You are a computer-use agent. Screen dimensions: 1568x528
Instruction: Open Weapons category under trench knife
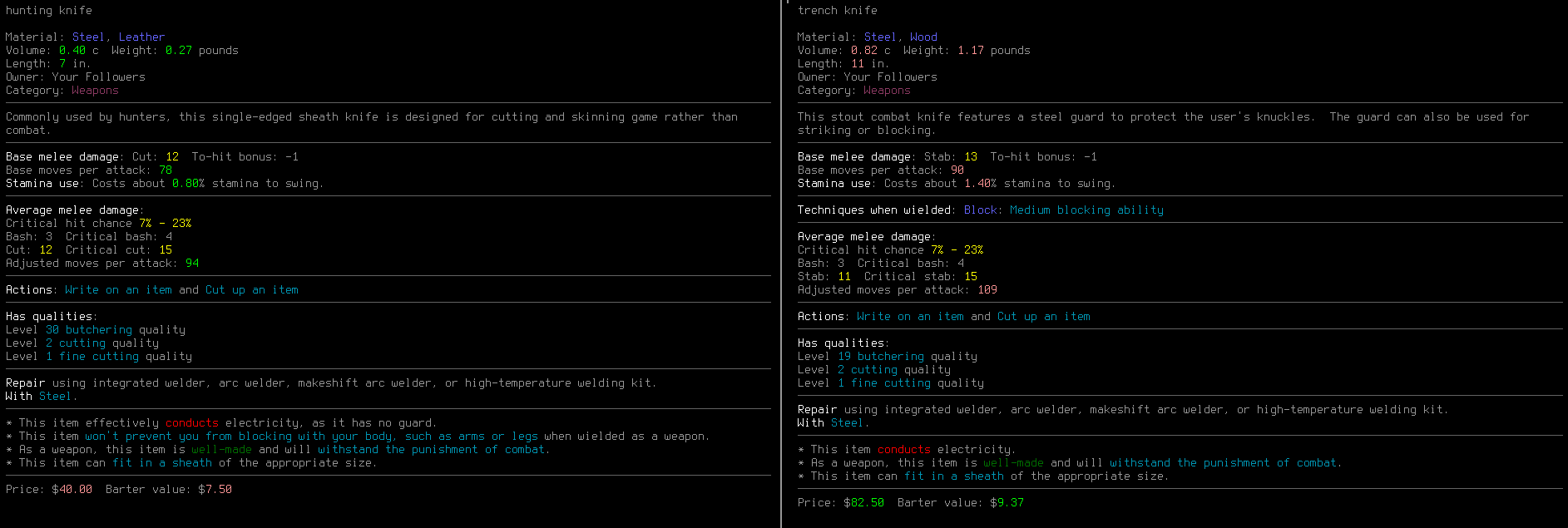coord(887,91)
